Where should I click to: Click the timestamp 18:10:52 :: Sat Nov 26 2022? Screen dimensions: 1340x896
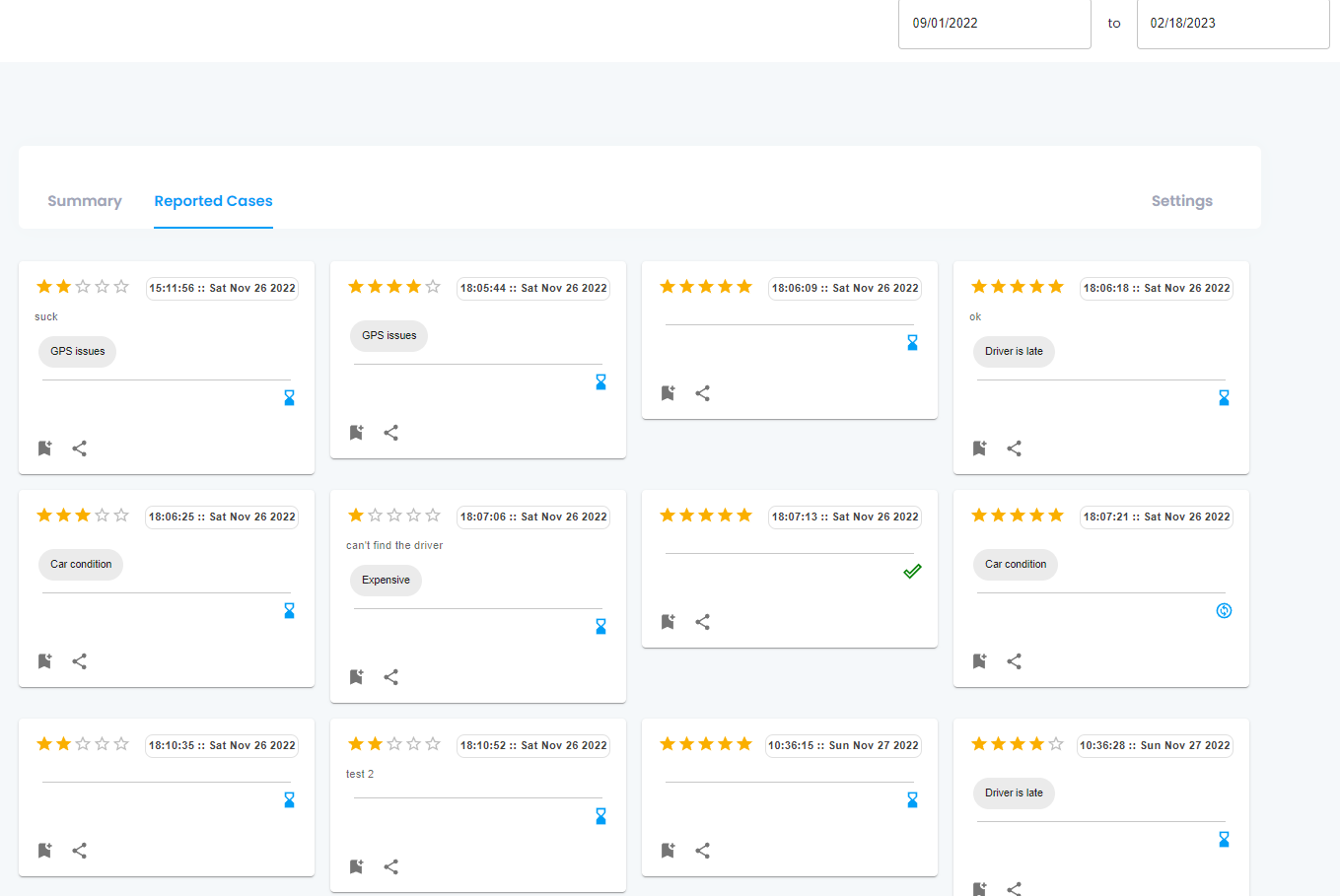tap(533, 746)
